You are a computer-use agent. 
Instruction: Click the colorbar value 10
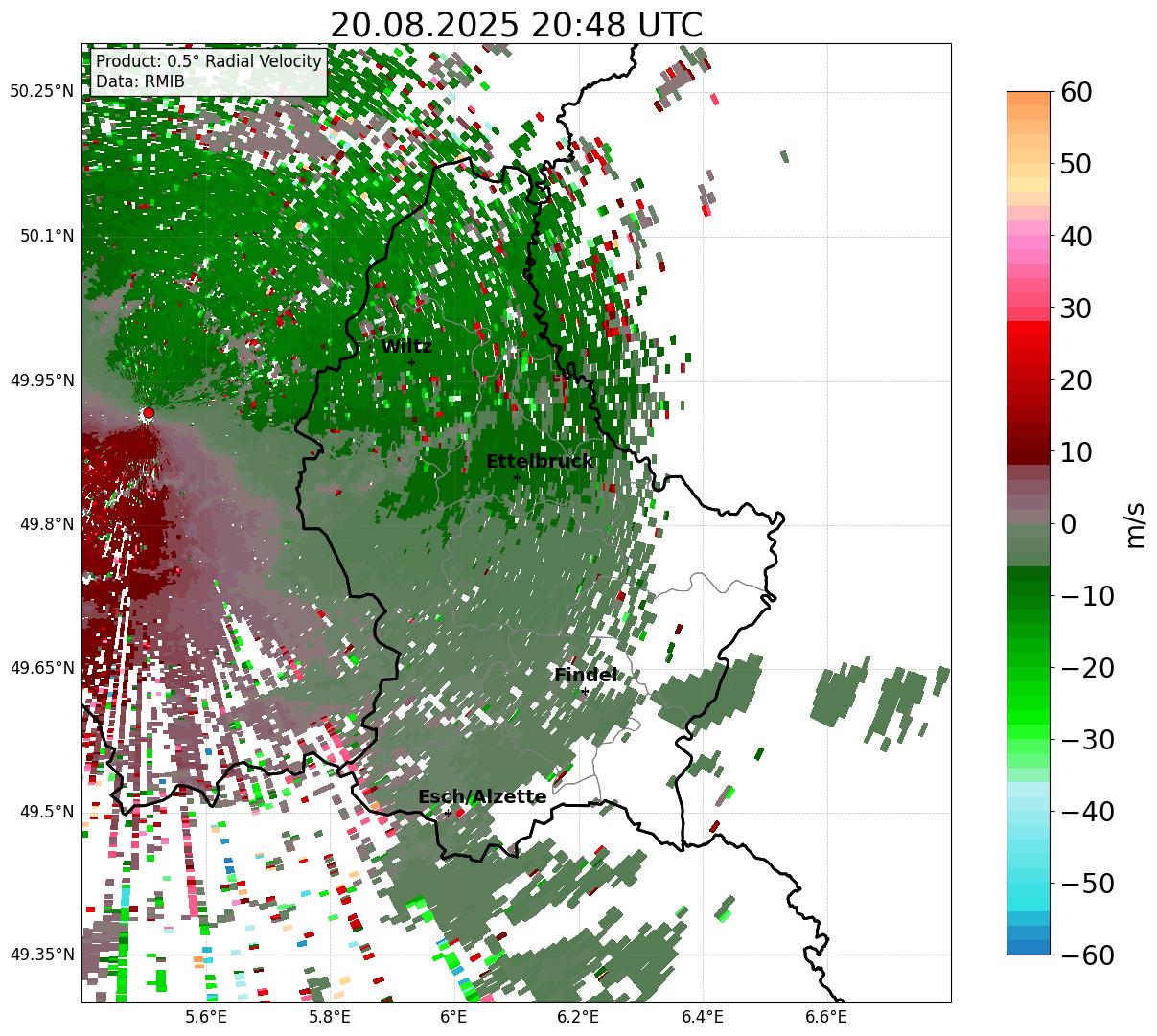[1075, 452]
